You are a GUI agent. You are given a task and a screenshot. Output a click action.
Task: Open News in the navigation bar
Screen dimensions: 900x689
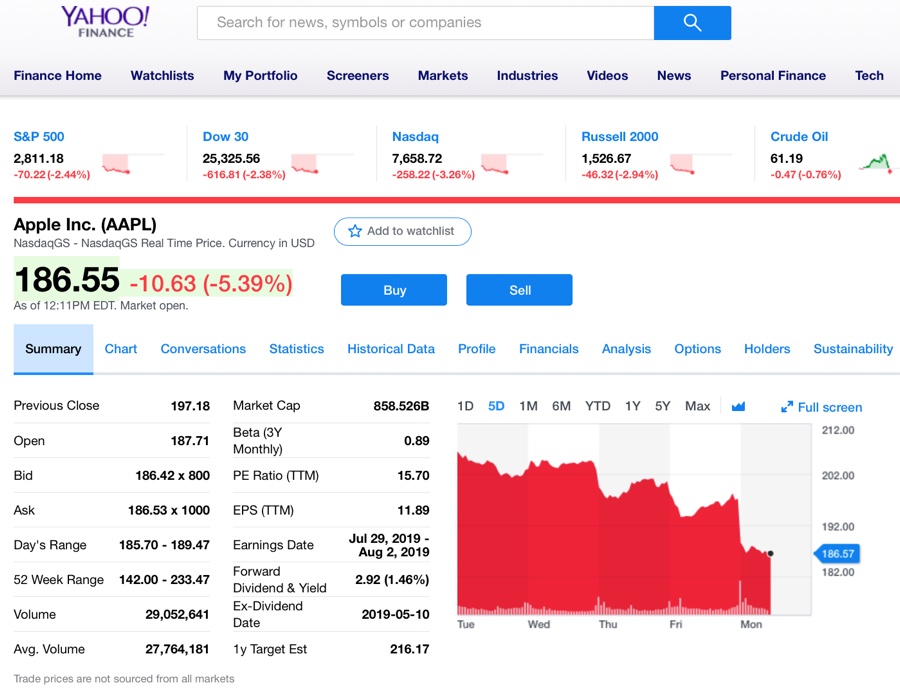[674, 76]
